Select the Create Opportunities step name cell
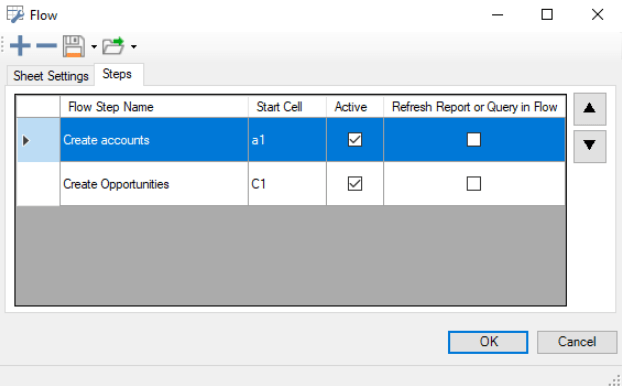Viewport: 622px width, 386px height. click(154, 184)
